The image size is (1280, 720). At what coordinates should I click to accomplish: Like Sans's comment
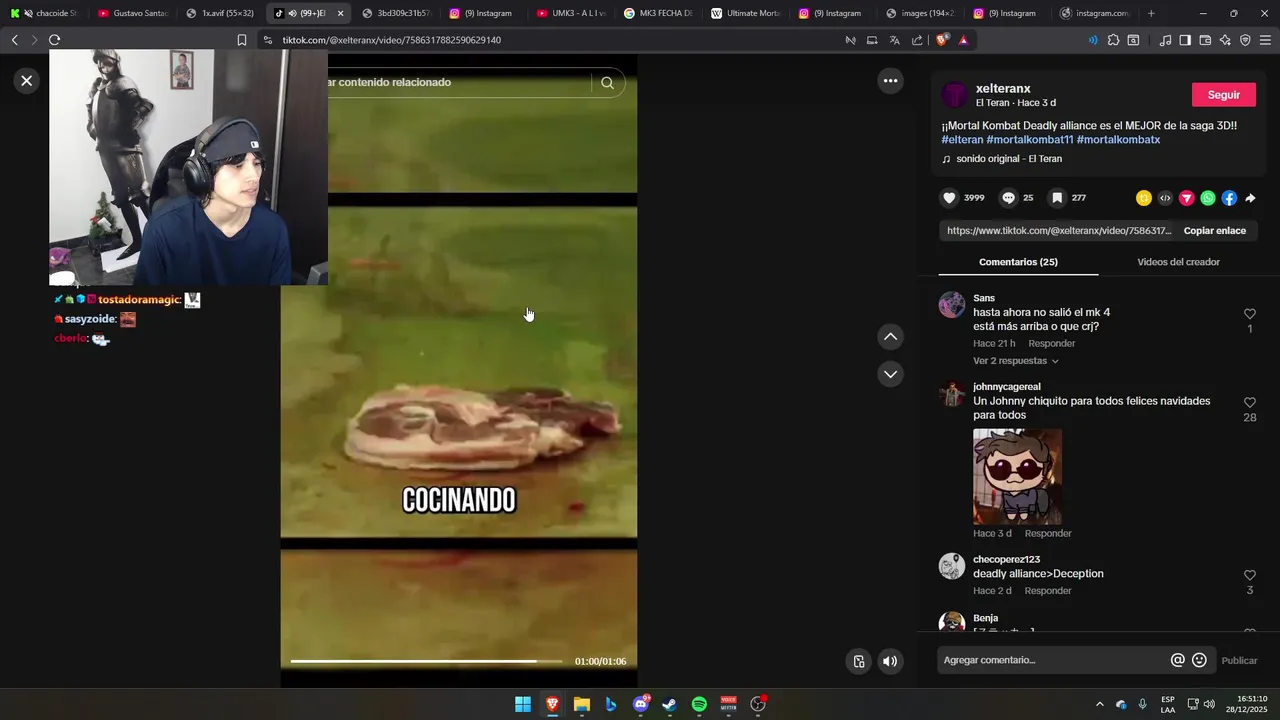click(1249, 314)
